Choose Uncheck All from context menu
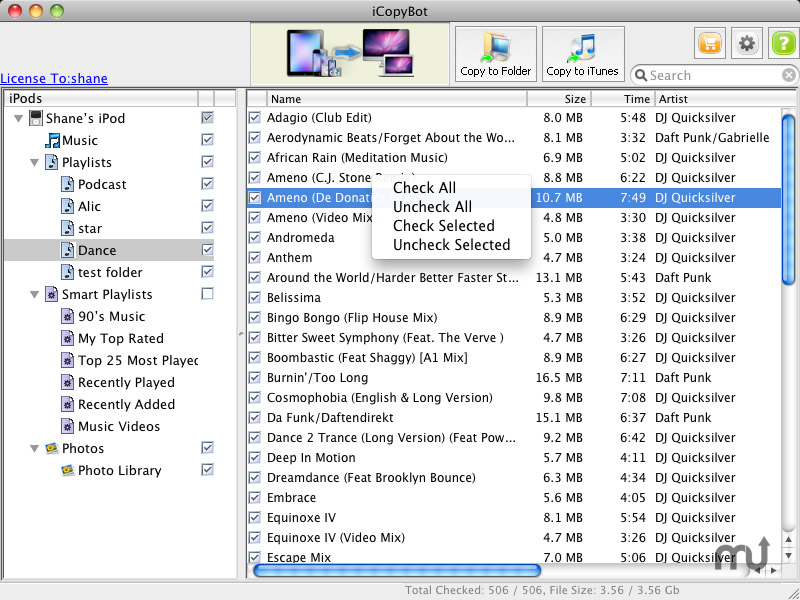The width and height of the screenshot is (800, 600). (432, 206)
